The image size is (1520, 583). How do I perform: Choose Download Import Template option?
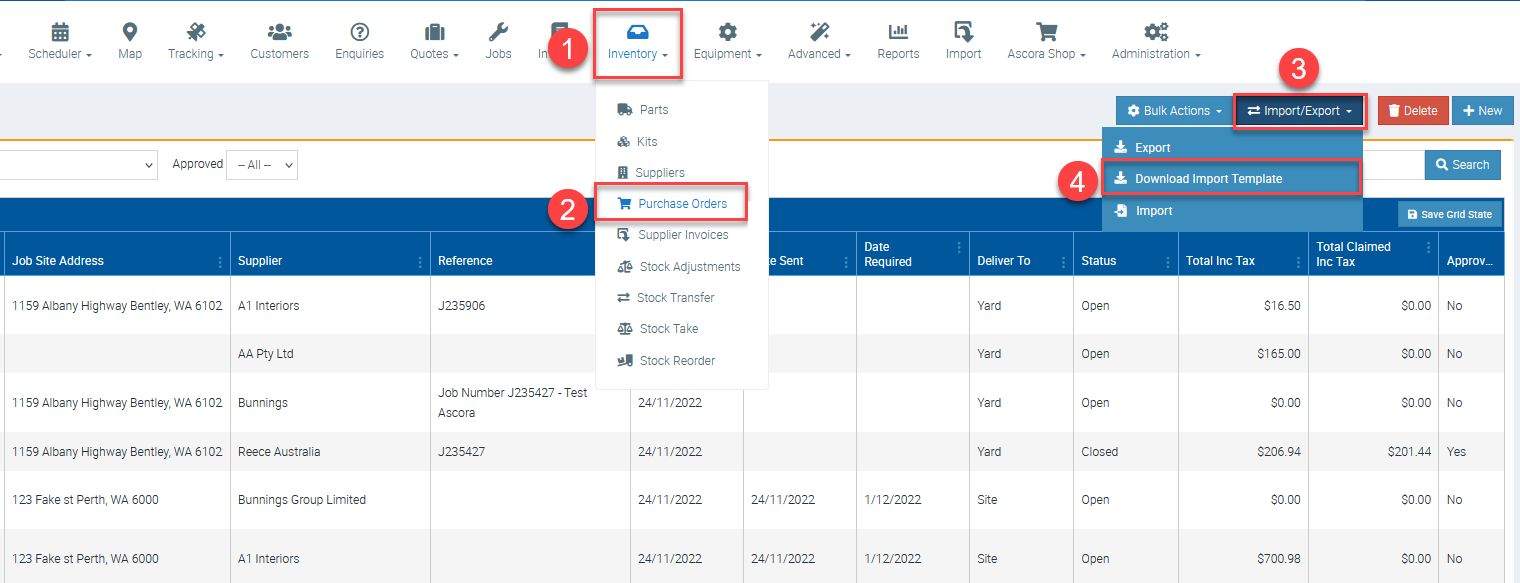[1208, 179]
